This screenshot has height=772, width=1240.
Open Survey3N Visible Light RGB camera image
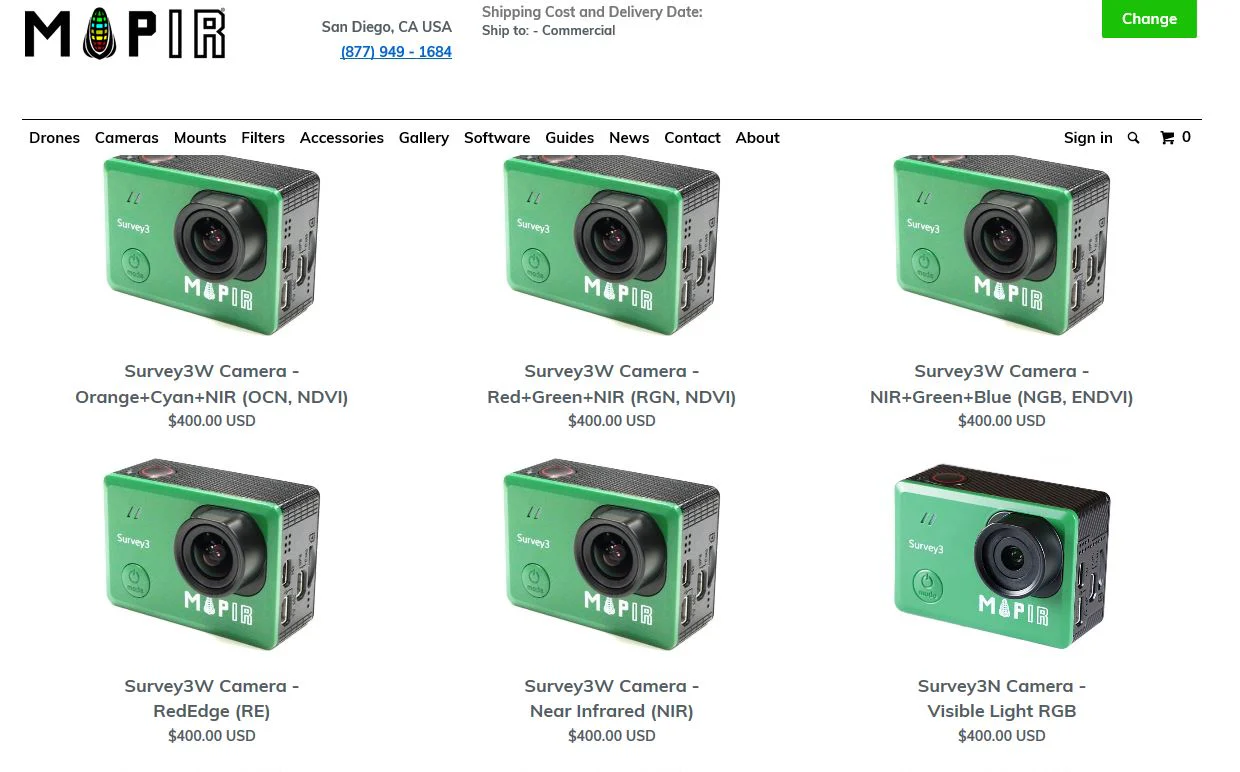[1002, 556]
